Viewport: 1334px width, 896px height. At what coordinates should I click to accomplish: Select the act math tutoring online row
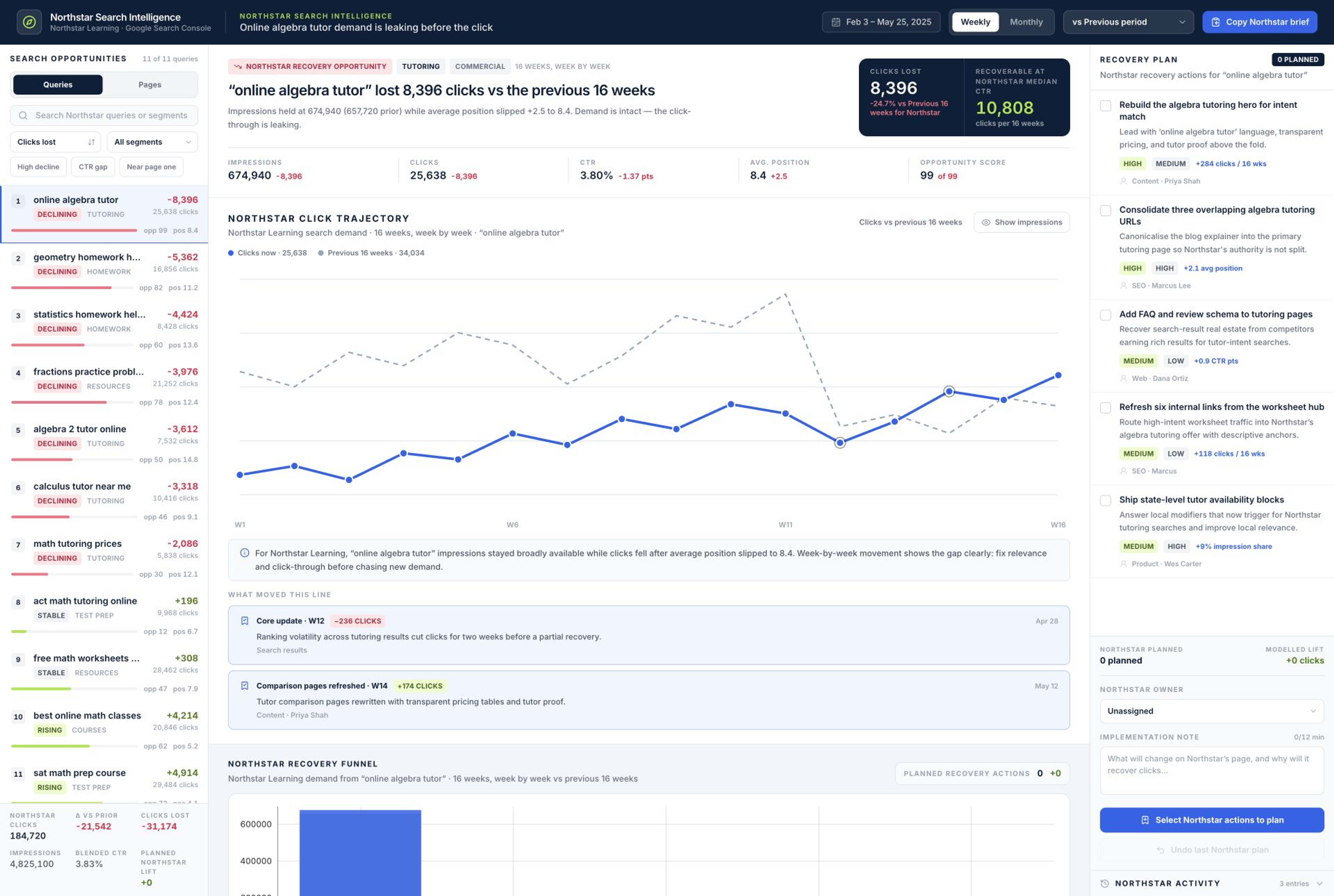104,616
